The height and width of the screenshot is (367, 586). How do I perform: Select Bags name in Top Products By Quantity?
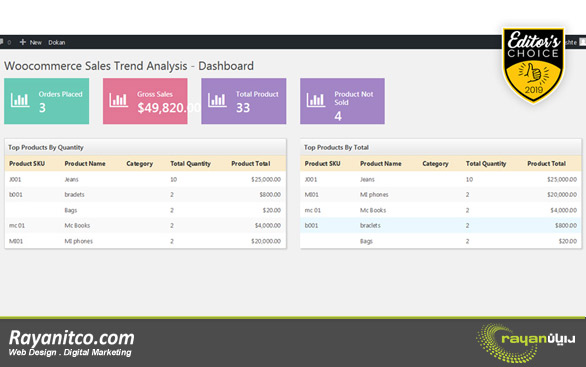tap(71, 210)
